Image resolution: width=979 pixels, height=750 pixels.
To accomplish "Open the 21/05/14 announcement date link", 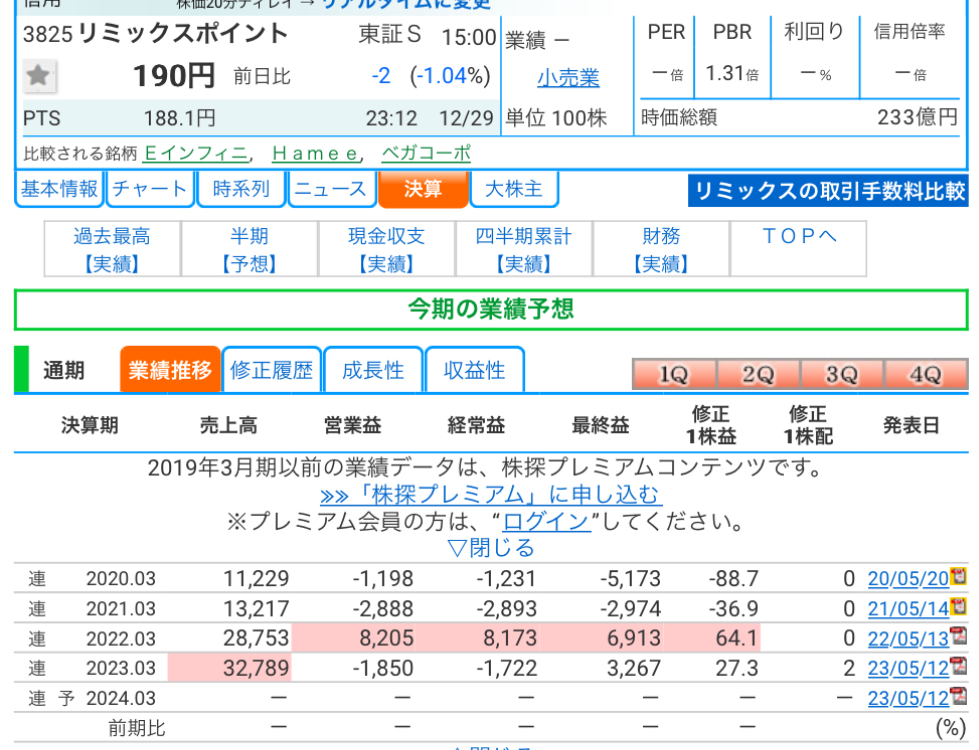I will [x=908, y=608].
